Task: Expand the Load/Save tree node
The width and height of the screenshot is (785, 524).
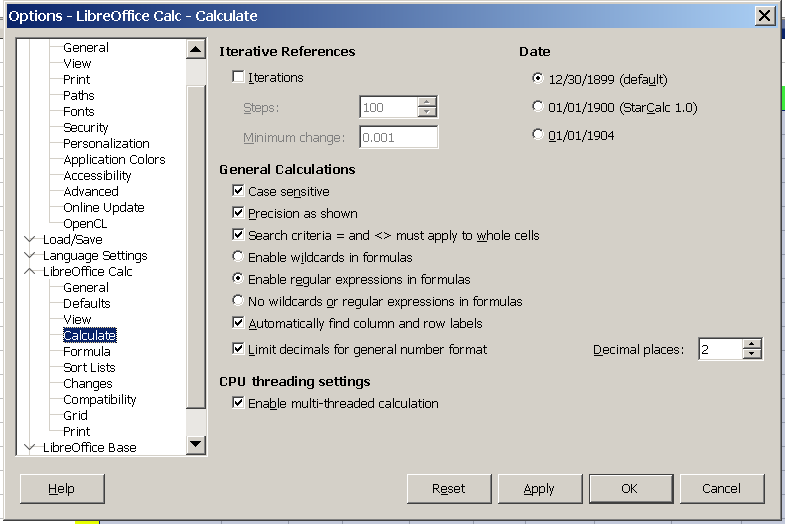Action: [30, 239]
